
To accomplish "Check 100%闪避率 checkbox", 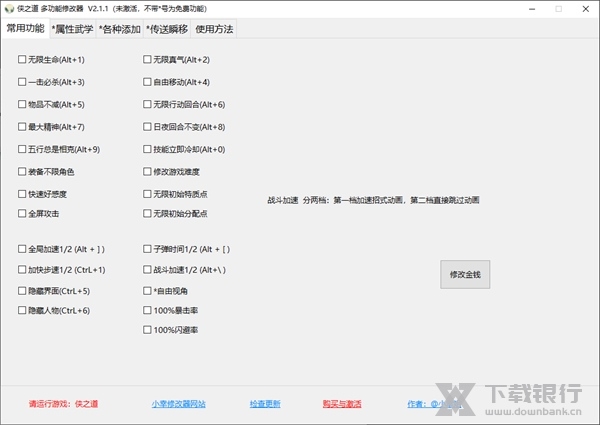I will (x=171, y=330).
